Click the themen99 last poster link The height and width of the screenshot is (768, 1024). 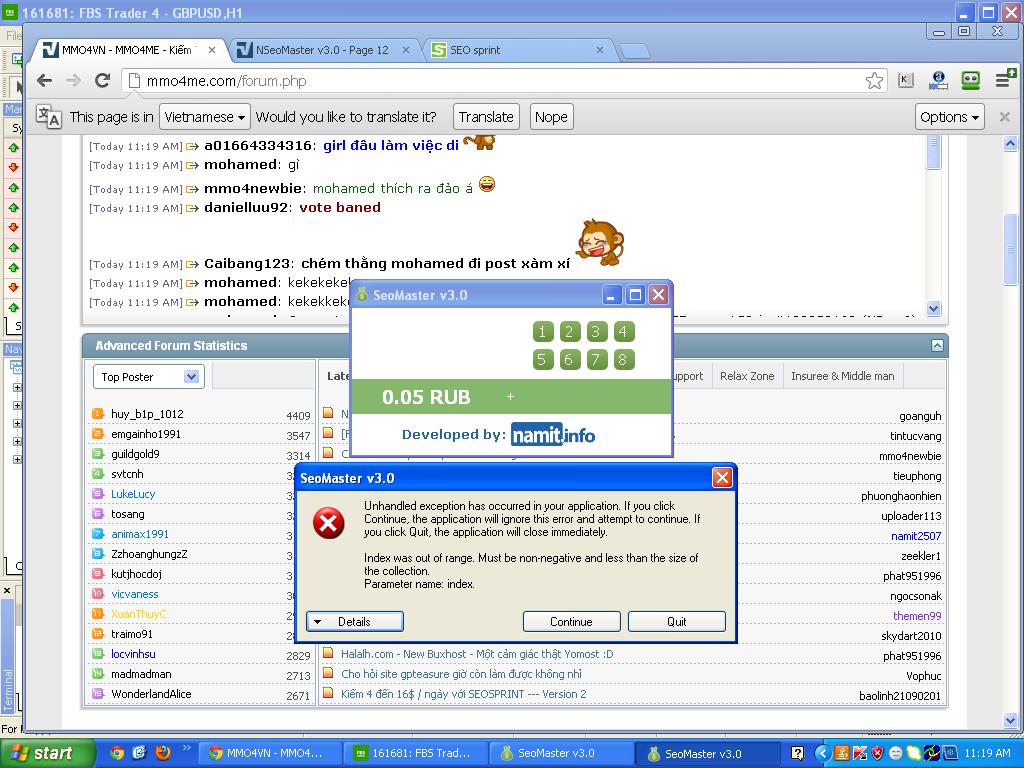[917, 616]
